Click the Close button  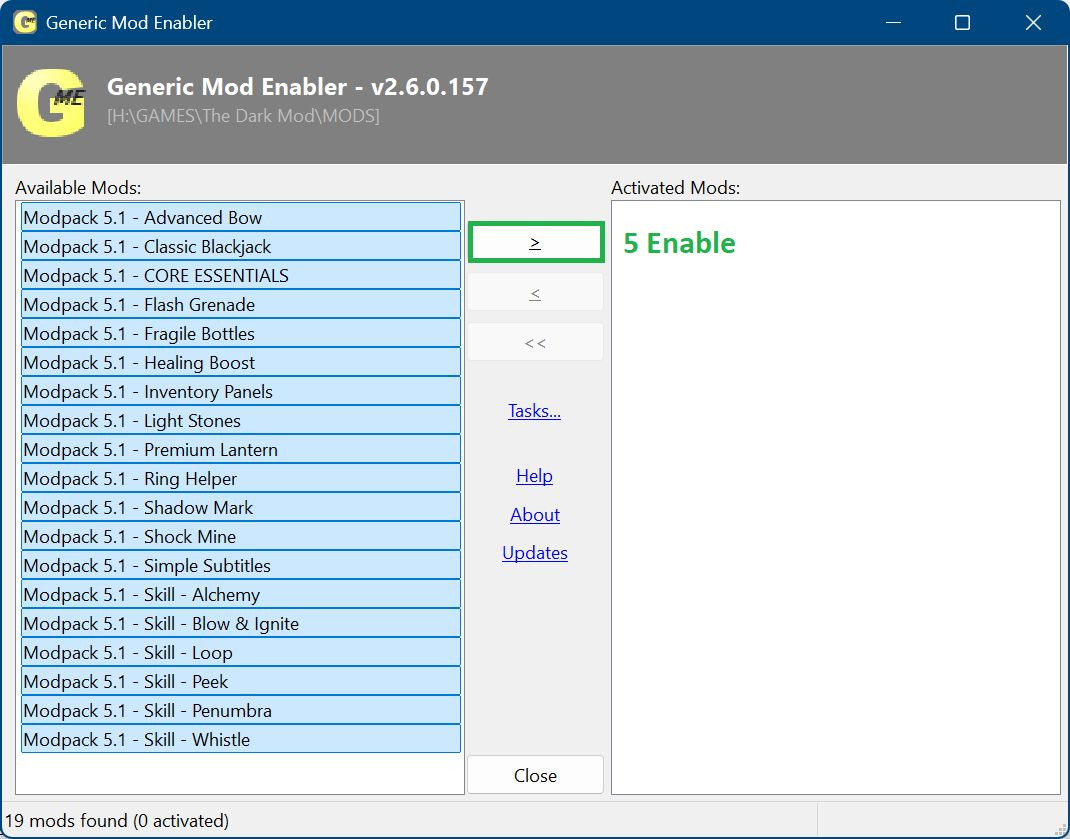[x=535, y=775]
